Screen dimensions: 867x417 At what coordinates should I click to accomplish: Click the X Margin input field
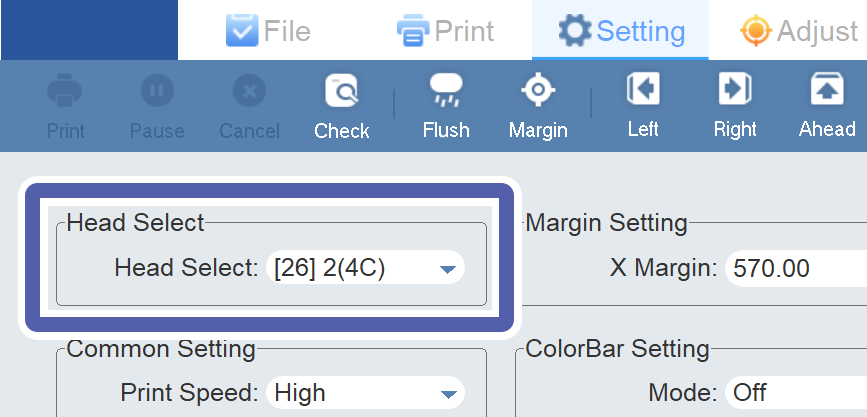pos(795,268)
